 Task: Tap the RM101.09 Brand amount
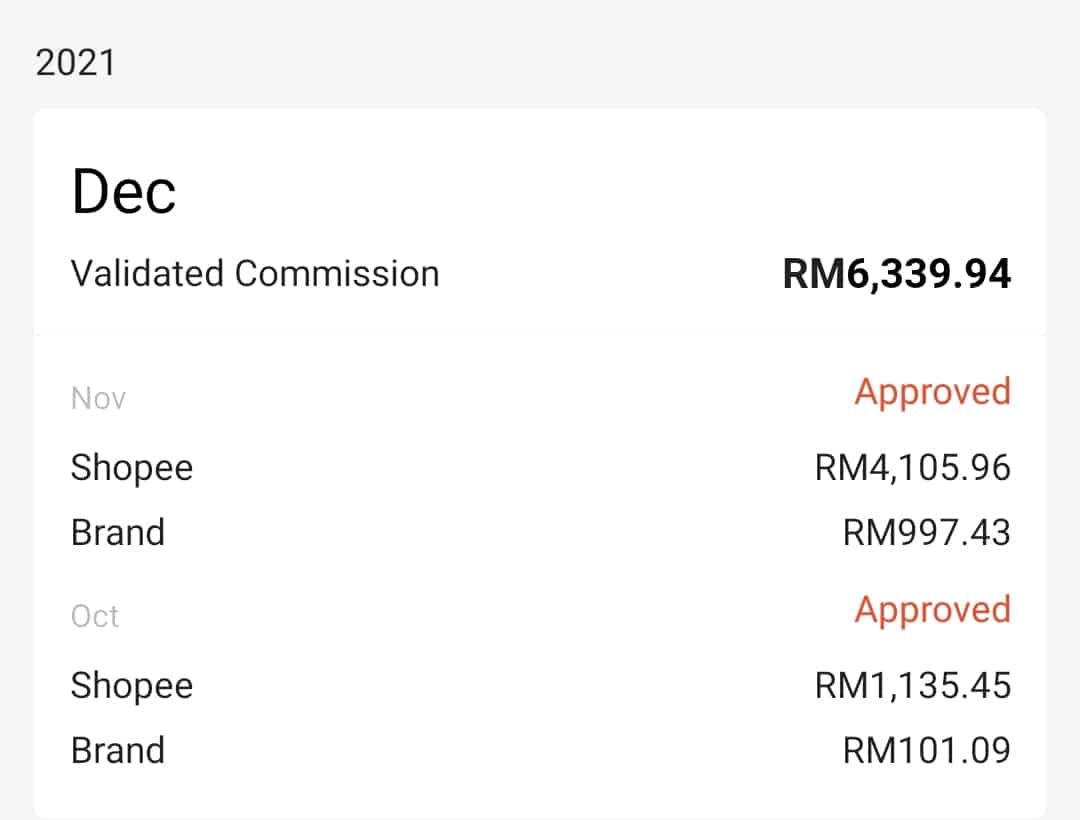point(927,750)
